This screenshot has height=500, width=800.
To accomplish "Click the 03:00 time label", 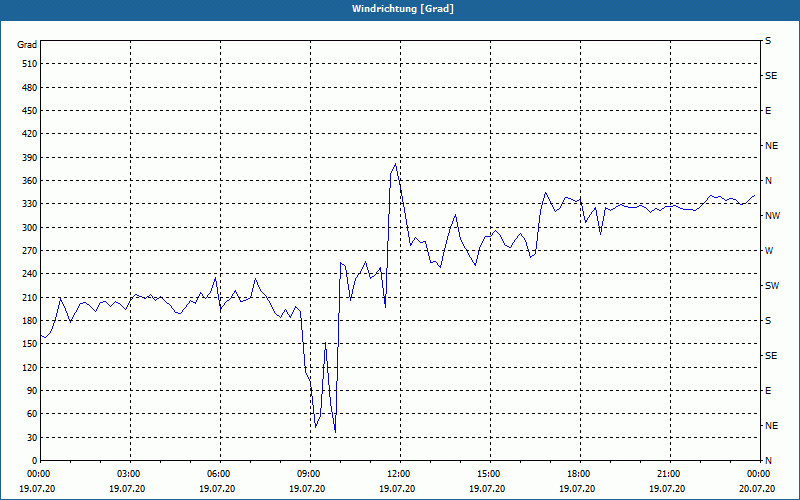I will tap(131, 474).
